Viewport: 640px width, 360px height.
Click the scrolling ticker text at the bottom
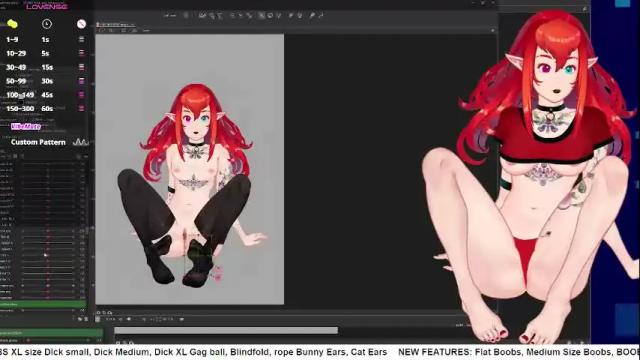pos(320,352)
